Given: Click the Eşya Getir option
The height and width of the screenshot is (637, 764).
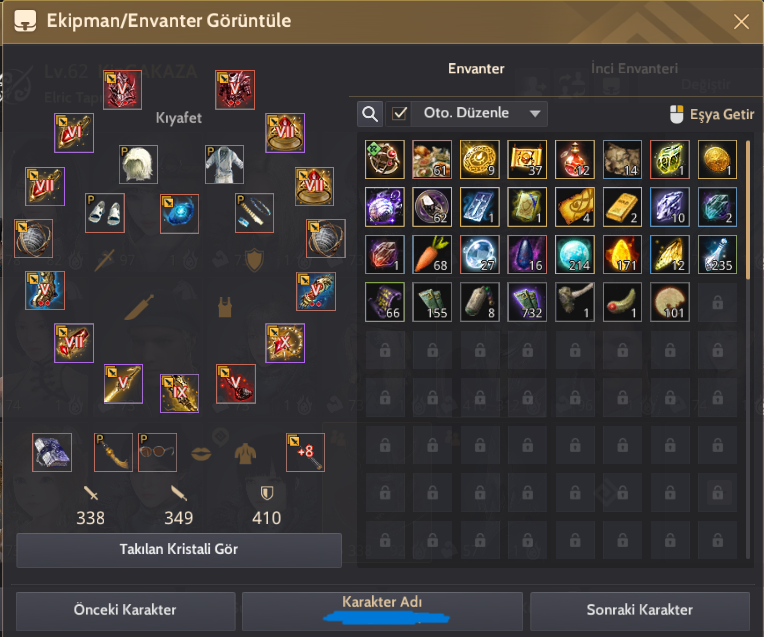Looking at the screenshot, I should coord(712,115).
